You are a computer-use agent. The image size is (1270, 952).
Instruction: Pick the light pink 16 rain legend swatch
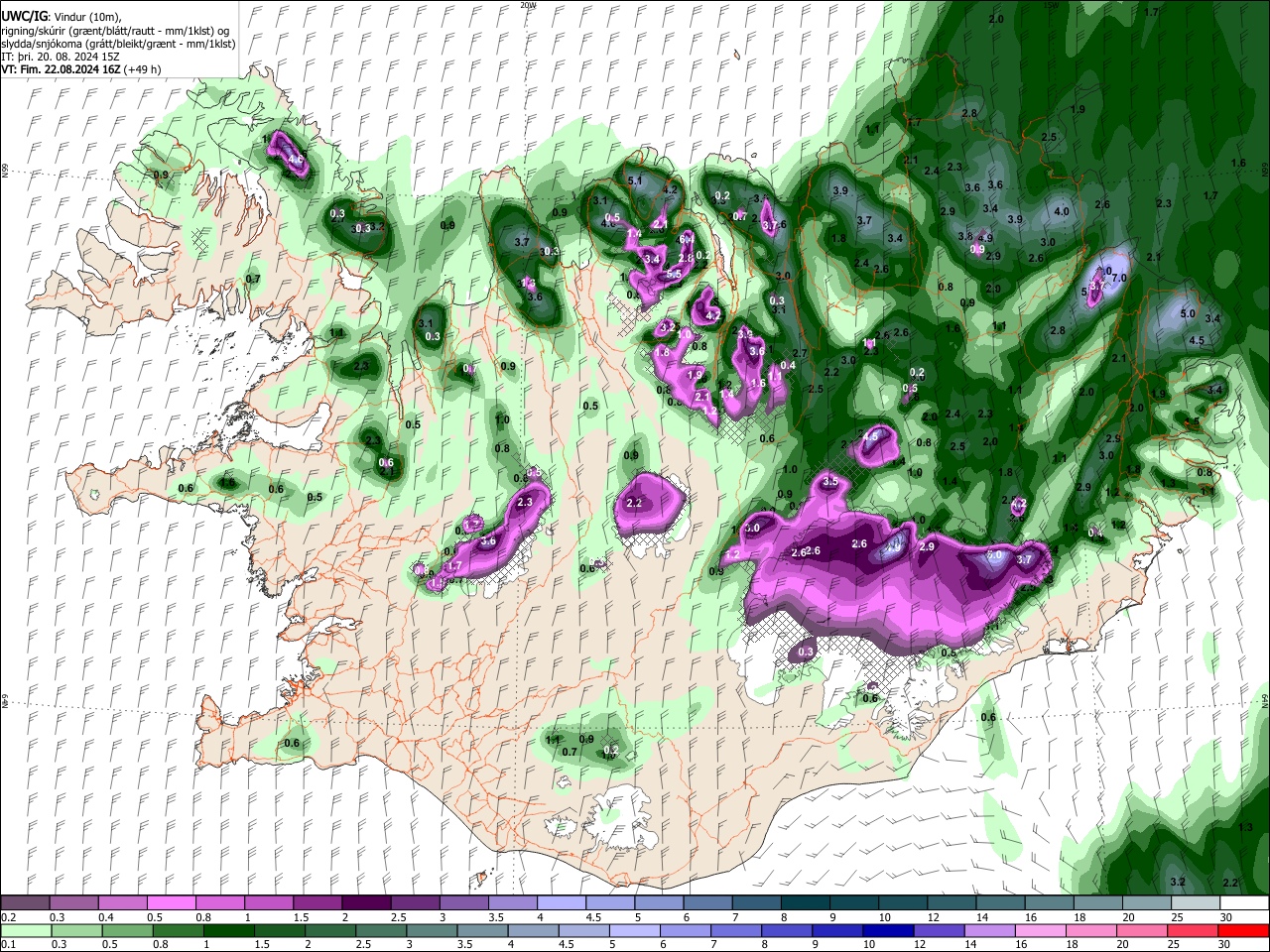pyautogui.click(x=1042, y=930)
